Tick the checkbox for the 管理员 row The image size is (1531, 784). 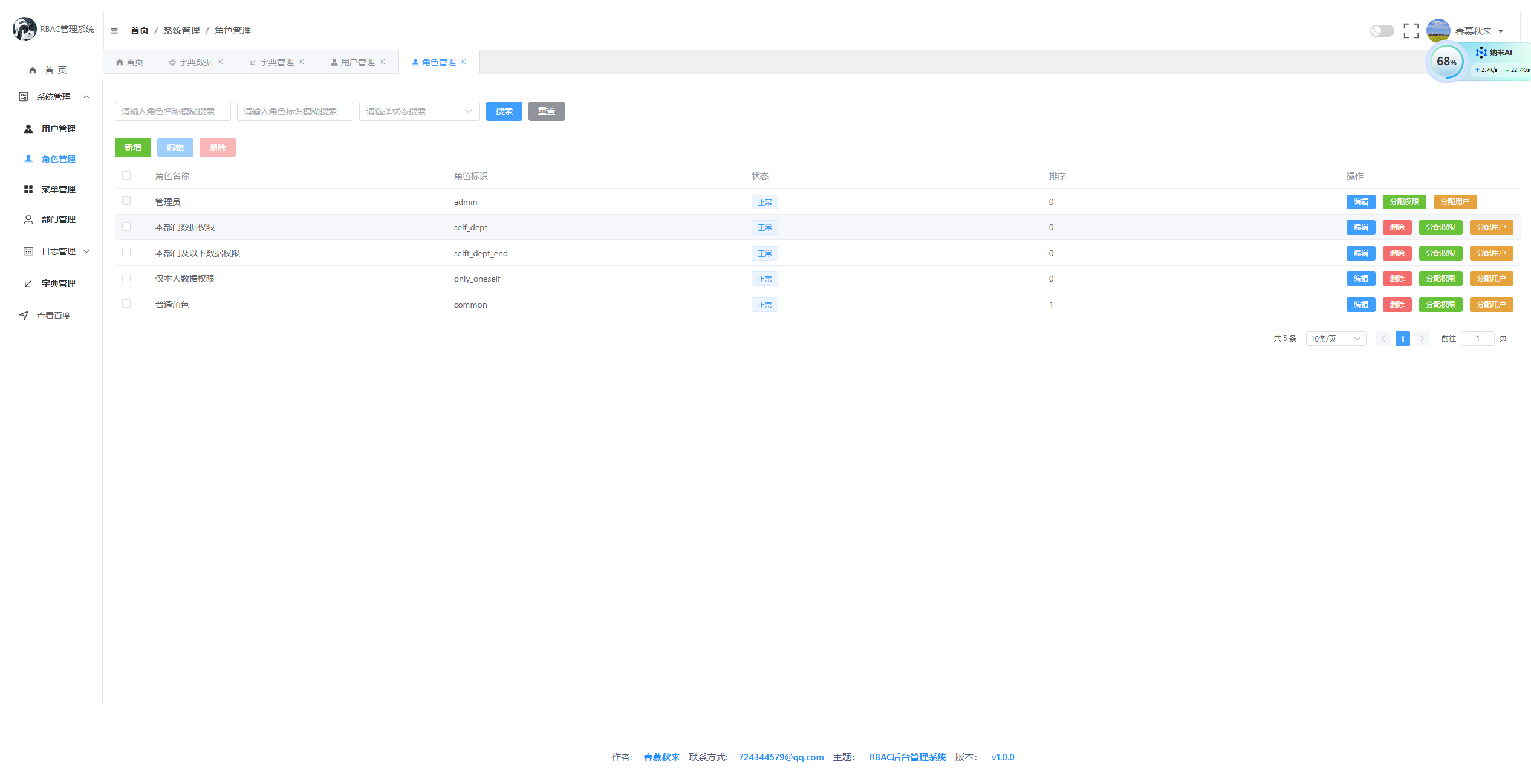pyautogui.click(x=126, y=201)
